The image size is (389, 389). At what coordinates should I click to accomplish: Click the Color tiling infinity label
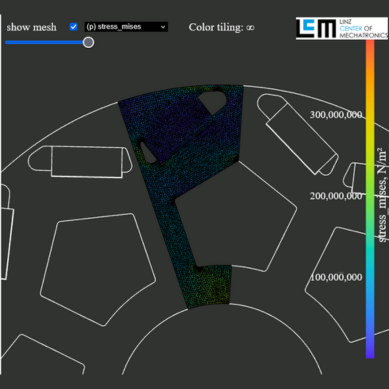pos(222,27)
